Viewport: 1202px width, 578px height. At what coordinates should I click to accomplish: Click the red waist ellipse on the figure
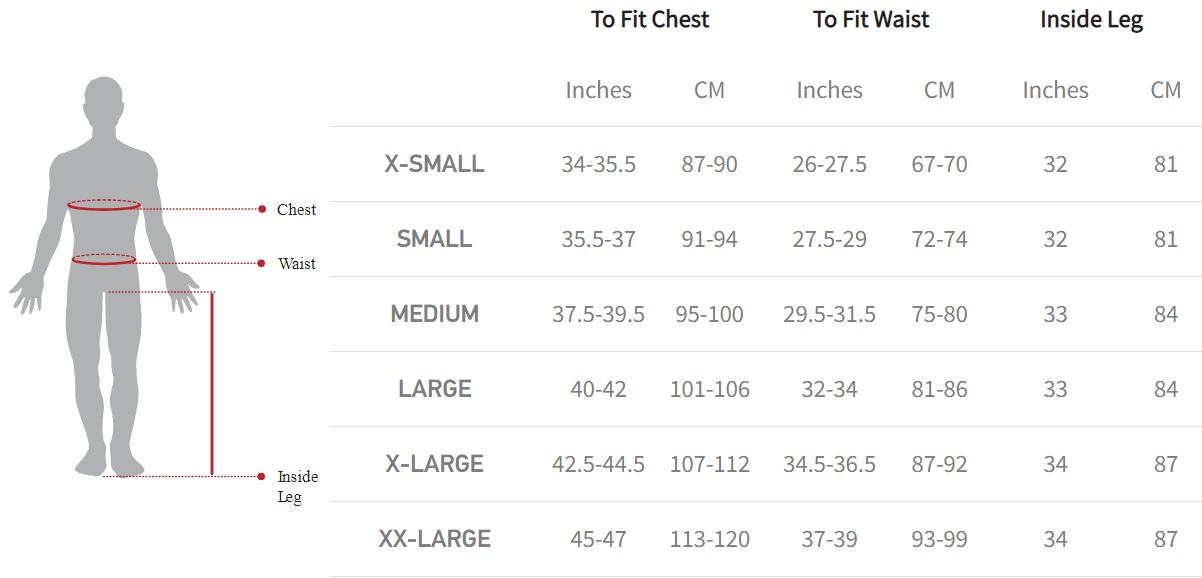point(104,259)
